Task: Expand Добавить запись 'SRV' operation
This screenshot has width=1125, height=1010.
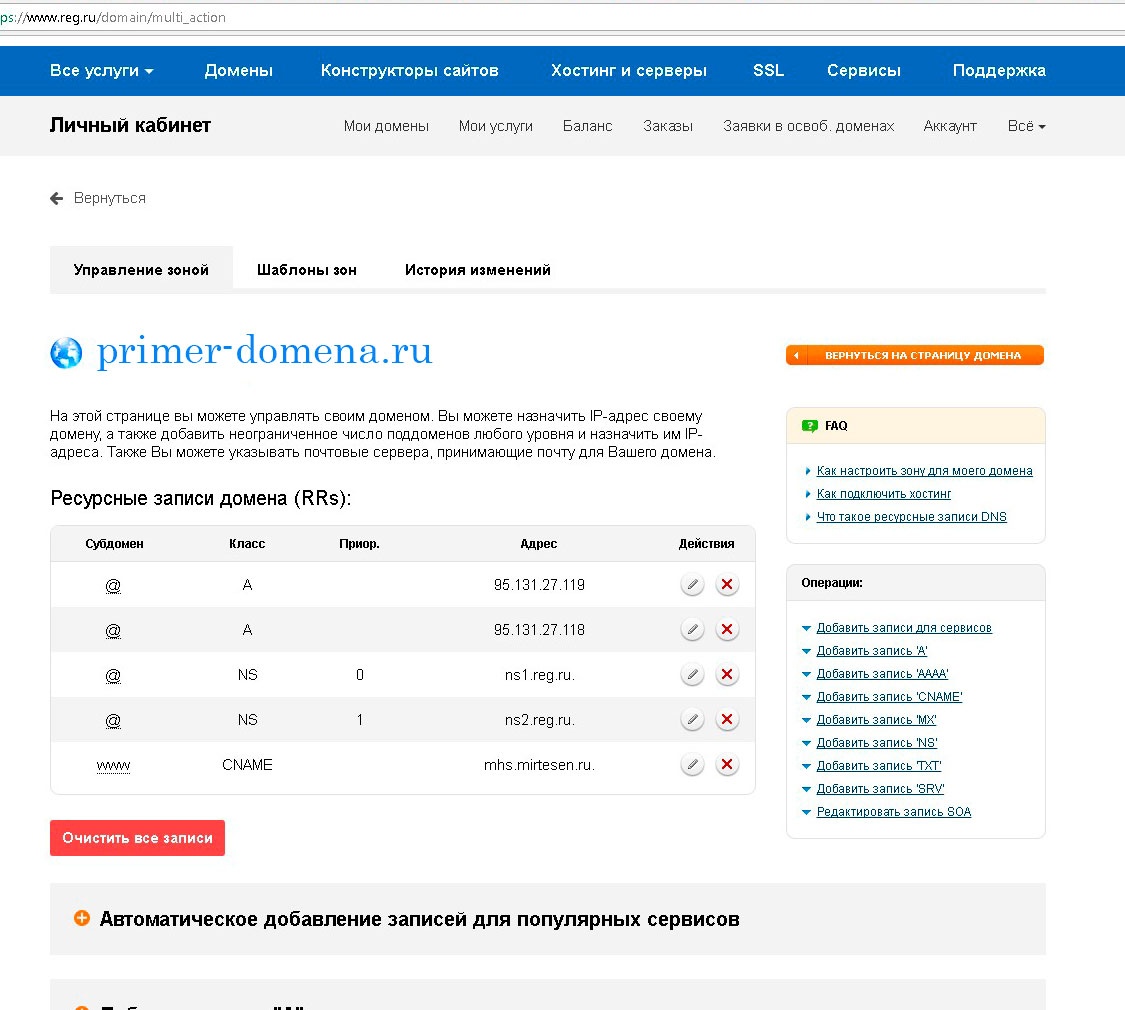Action: [x=880, y=788]
